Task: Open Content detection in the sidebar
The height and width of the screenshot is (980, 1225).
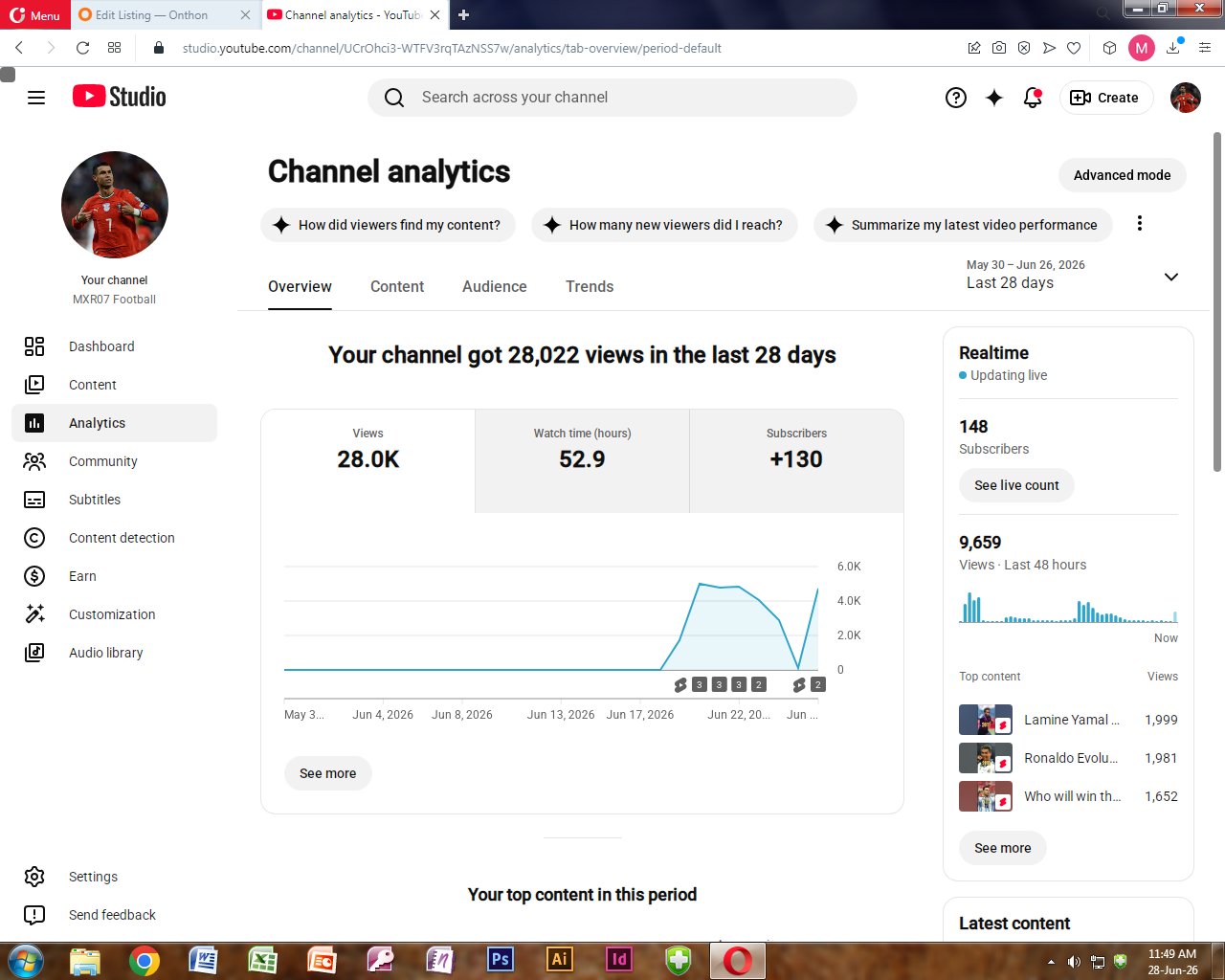Action: (x=114, y=538)
